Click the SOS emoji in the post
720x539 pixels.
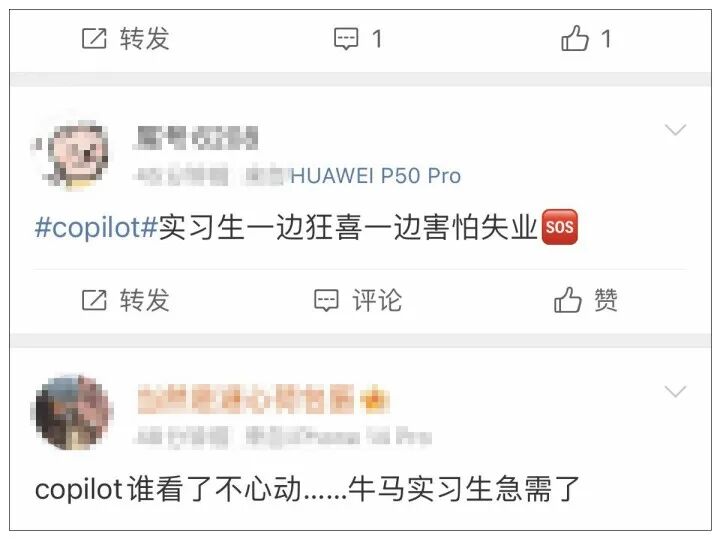coord(560,227)
